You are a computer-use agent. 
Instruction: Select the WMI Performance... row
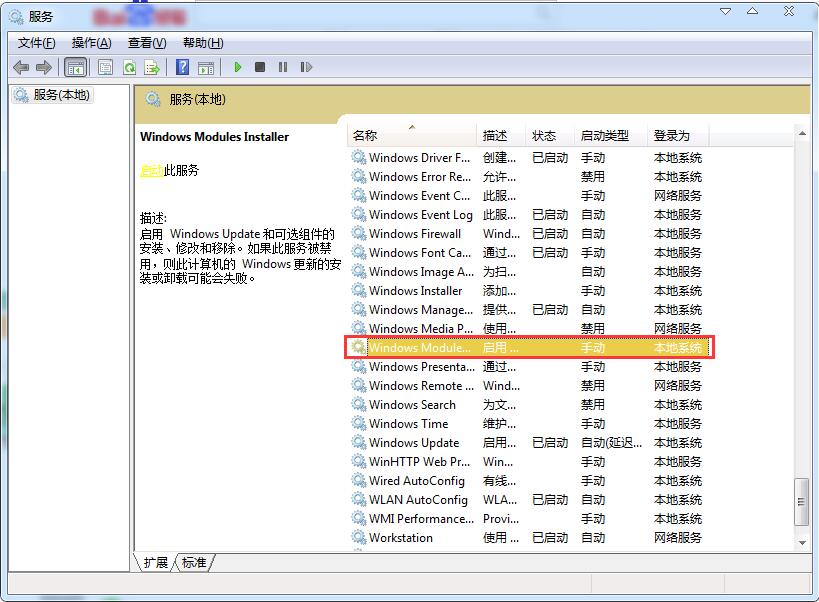[x=529, y=518]
